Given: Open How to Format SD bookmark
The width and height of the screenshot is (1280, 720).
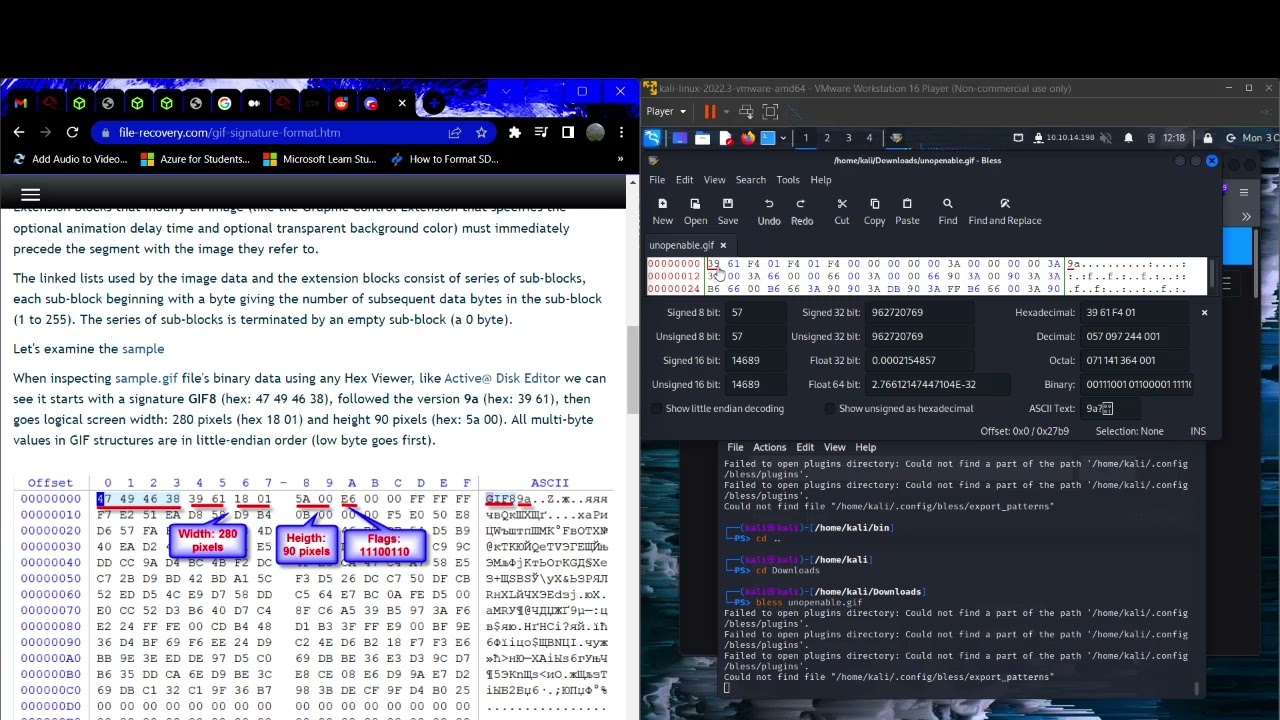Looking at the screenshot, I should pos(444,159).
